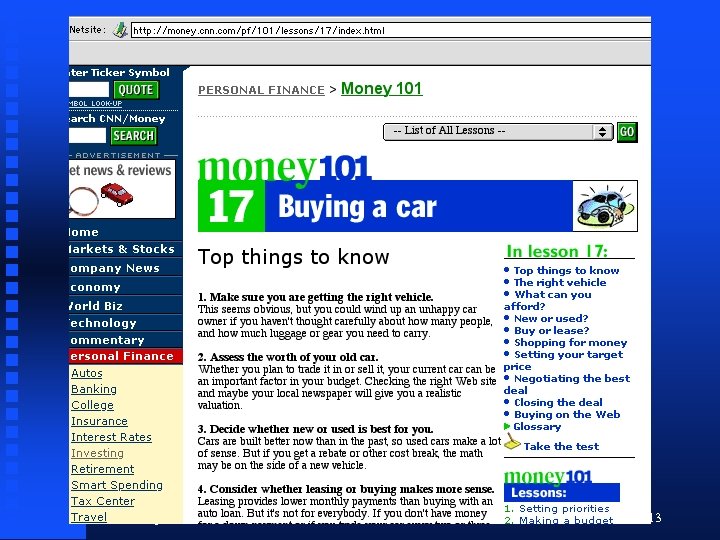
Task: Open the List of All Lessons dropdown
Action: click(498, 132)
